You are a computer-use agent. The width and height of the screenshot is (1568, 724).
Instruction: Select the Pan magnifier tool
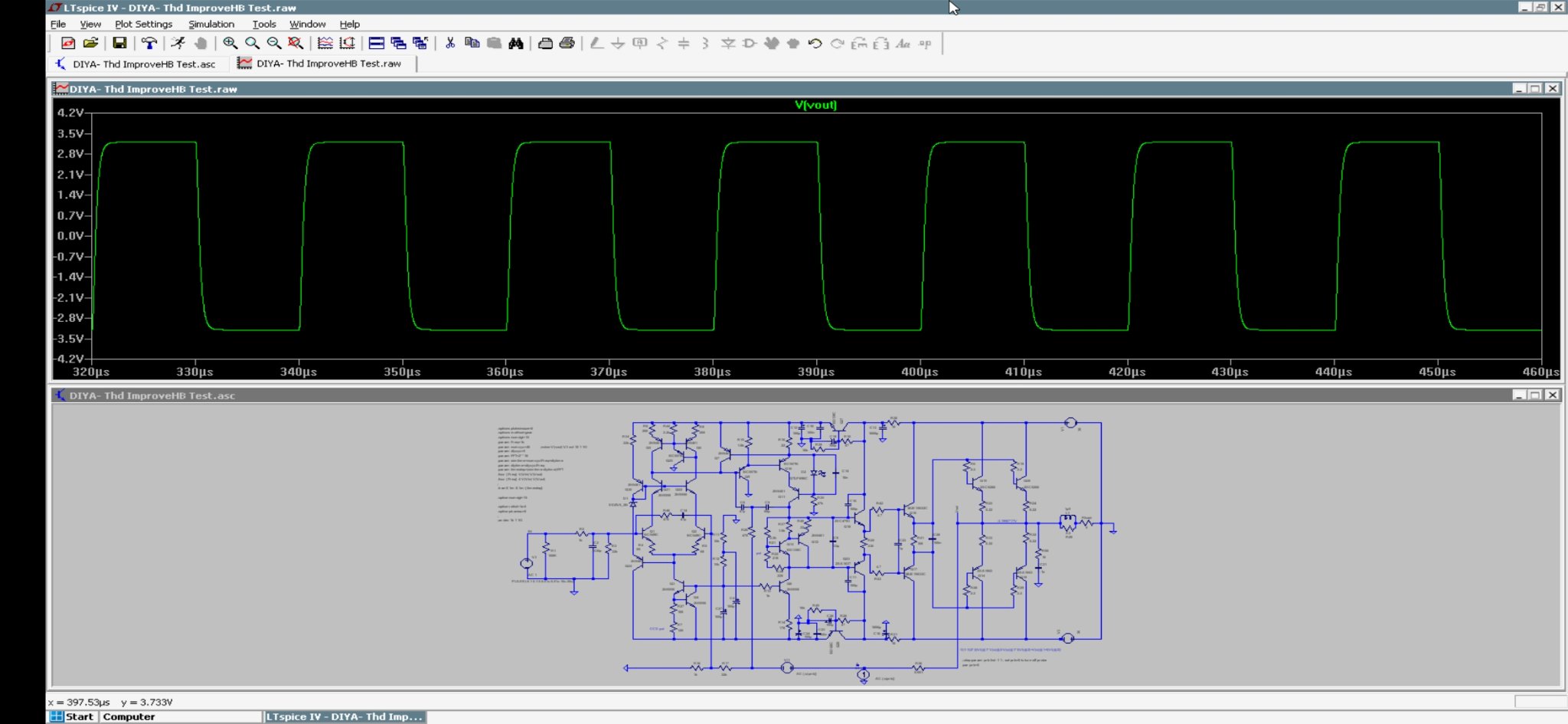click(x=252, y=44)
